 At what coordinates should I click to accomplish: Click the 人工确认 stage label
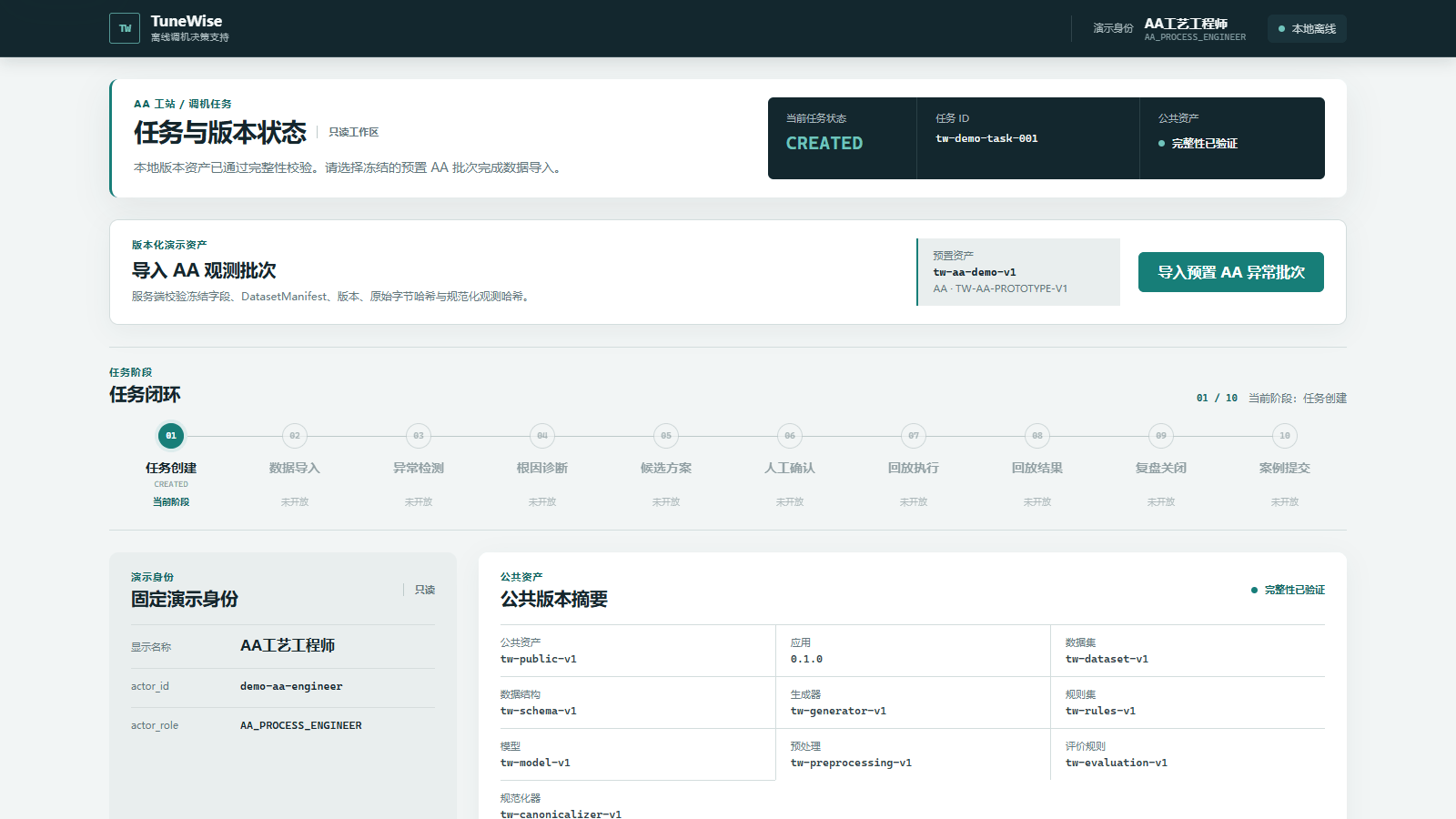790,468
